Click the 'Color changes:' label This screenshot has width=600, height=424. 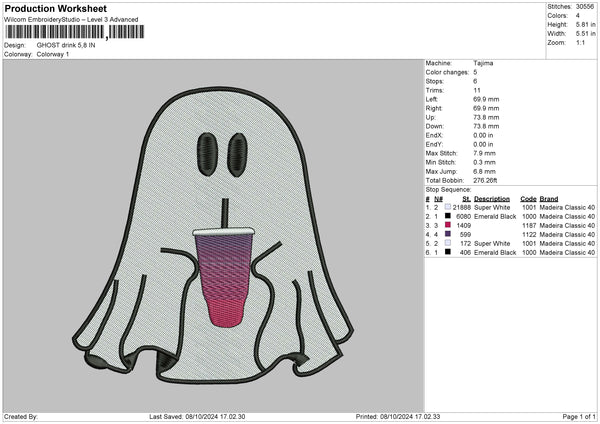pyautogui.click(x=447, y=72)
